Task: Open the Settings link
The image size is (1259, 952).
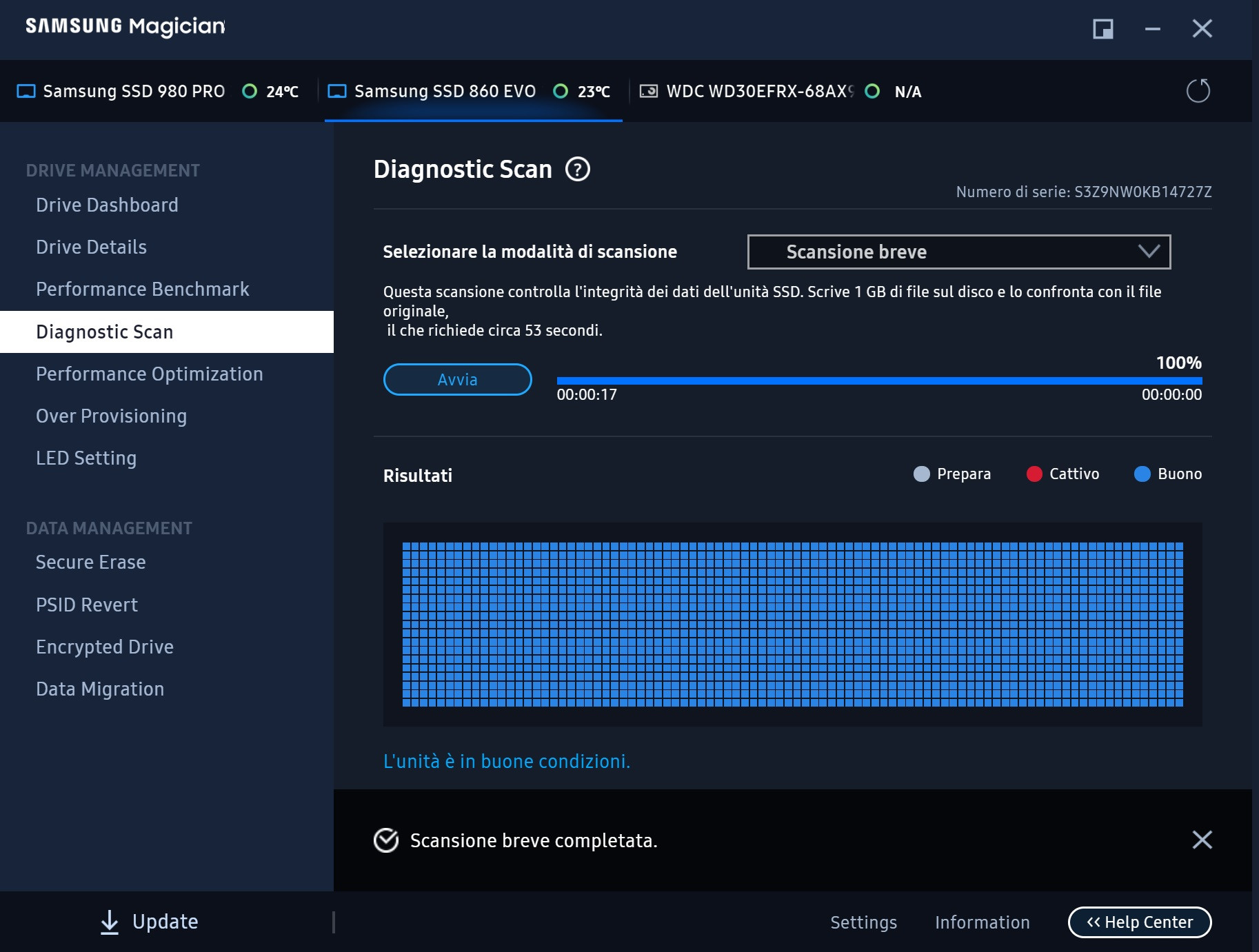Action: coord(863,922)
